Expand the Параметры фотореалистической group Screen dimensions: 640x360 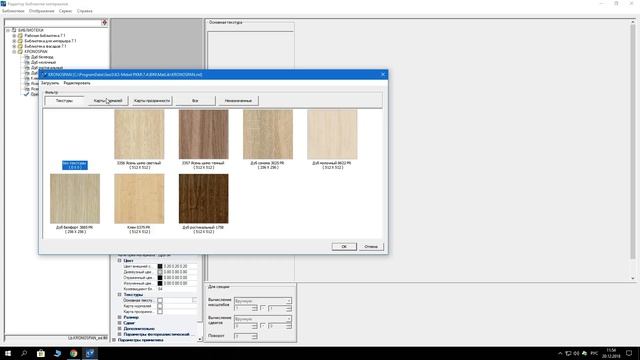pos(120,334)
